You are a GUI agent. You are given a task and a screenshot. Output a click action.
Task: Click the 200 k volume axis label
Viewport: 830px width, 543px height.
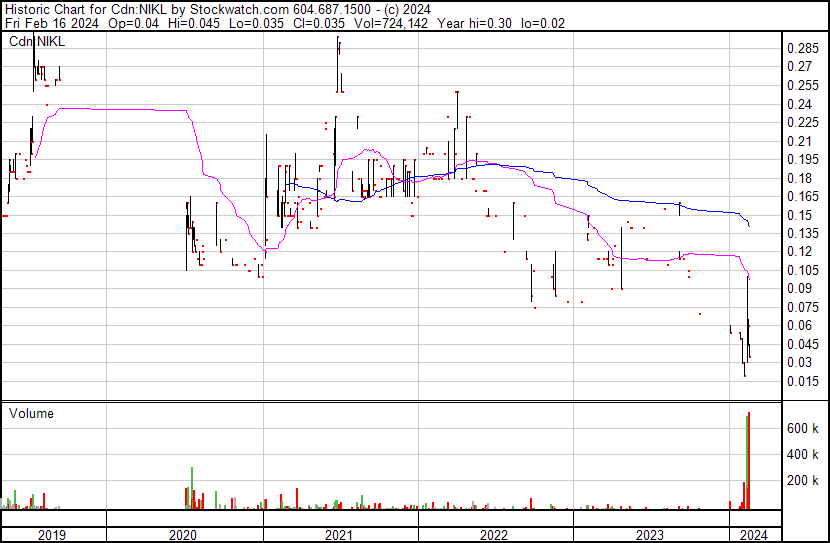[802, 481]
